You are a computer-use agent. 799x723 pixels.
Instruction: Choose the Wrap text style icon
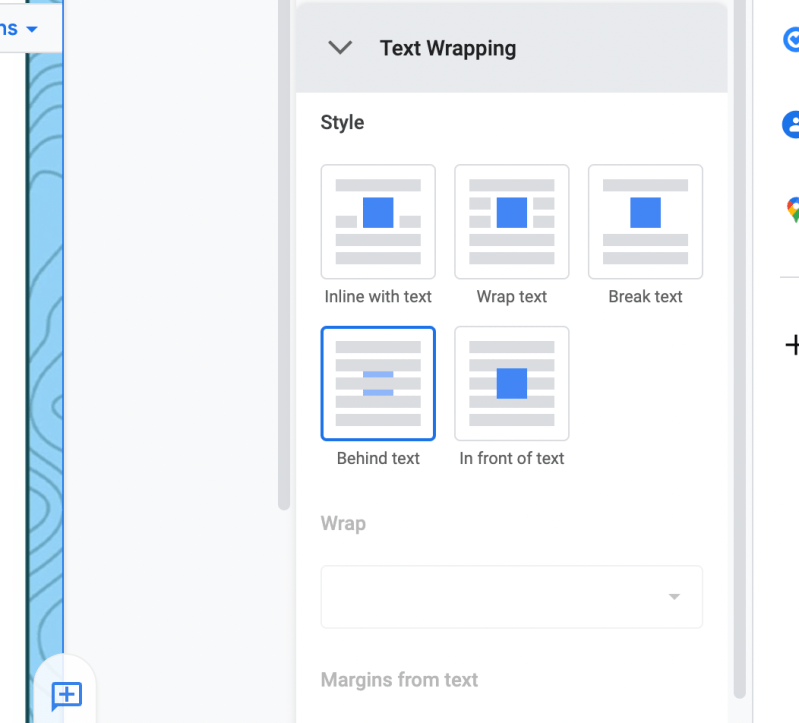(512, 221)
